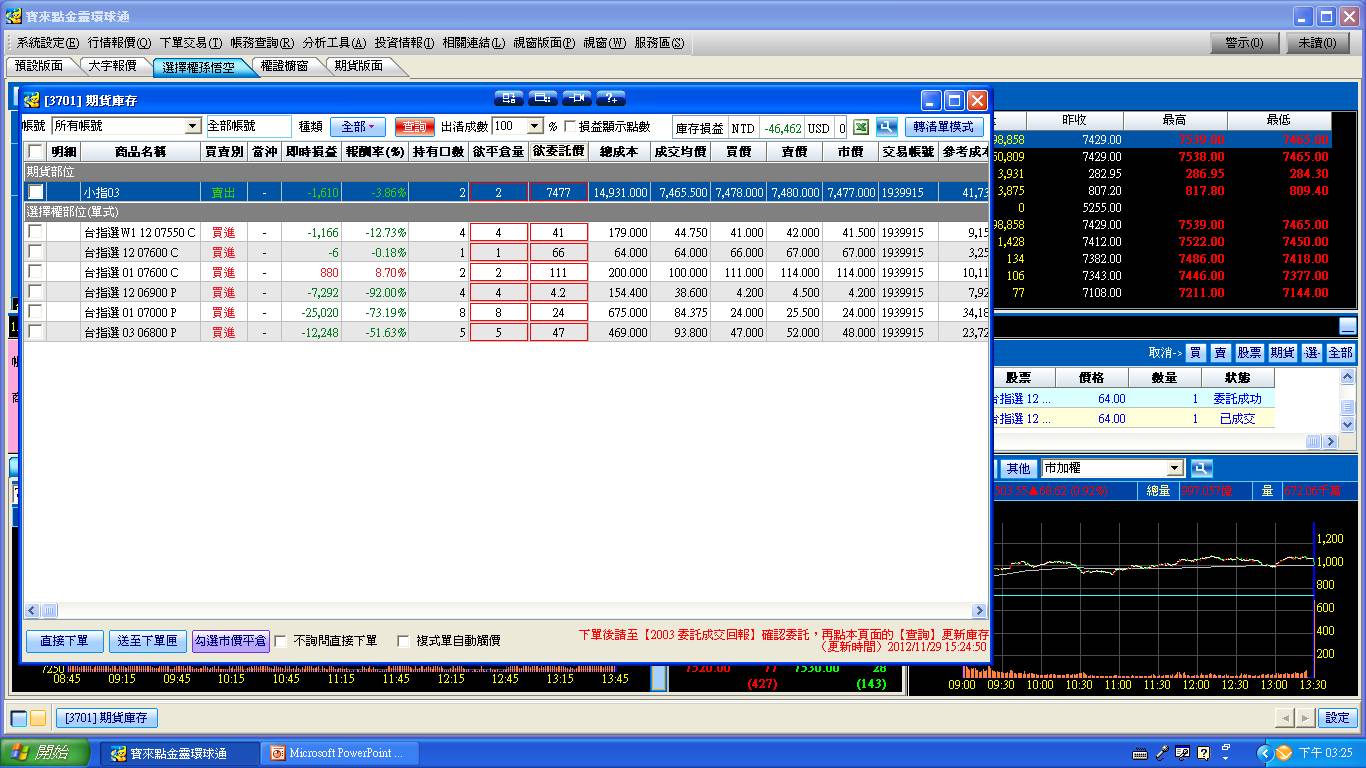Click the magnifier search icon beside Excel icon
The width and height of the screenshot is (1366, 768).
pos(886,127)
